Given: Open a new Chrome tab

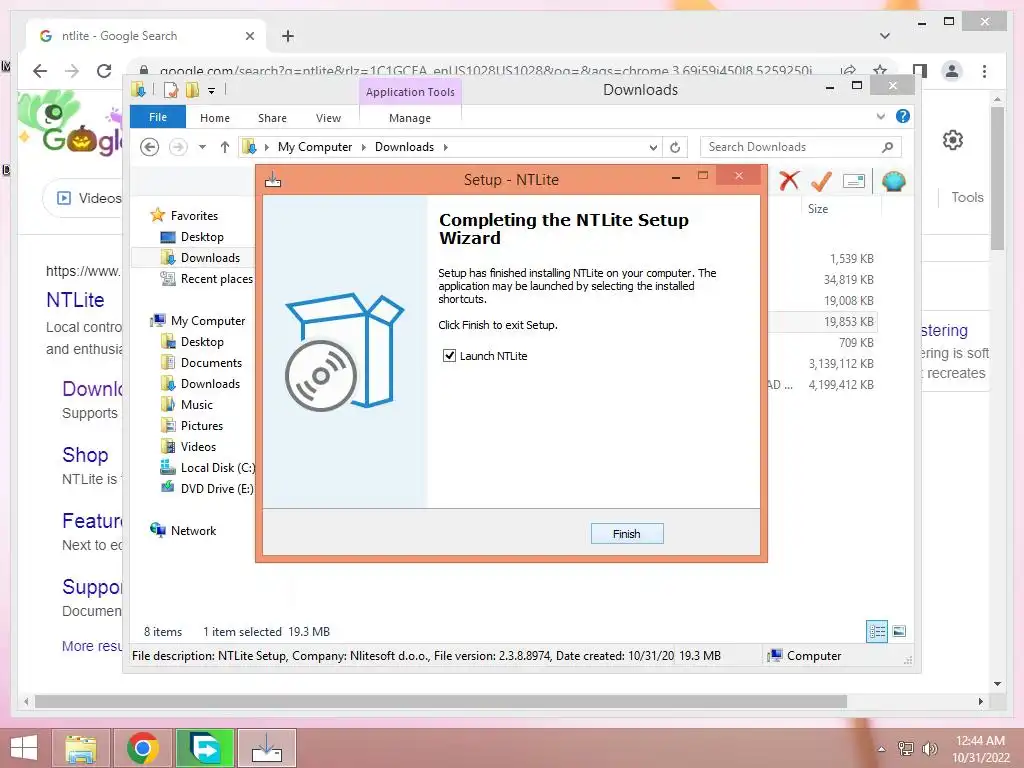Looking at the screenshot, I should (x=288, y=36).
